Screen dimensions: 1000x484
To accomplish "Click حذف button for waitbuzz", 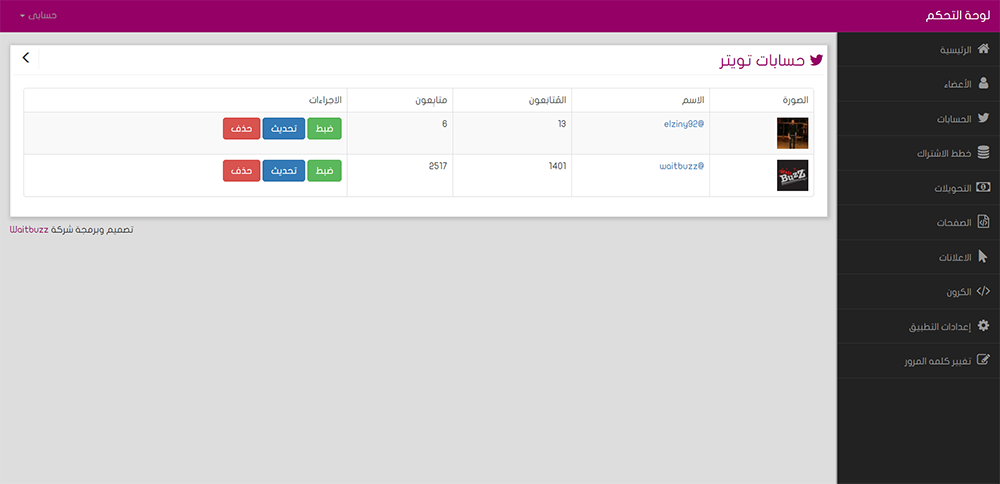I will click(242, 170).
